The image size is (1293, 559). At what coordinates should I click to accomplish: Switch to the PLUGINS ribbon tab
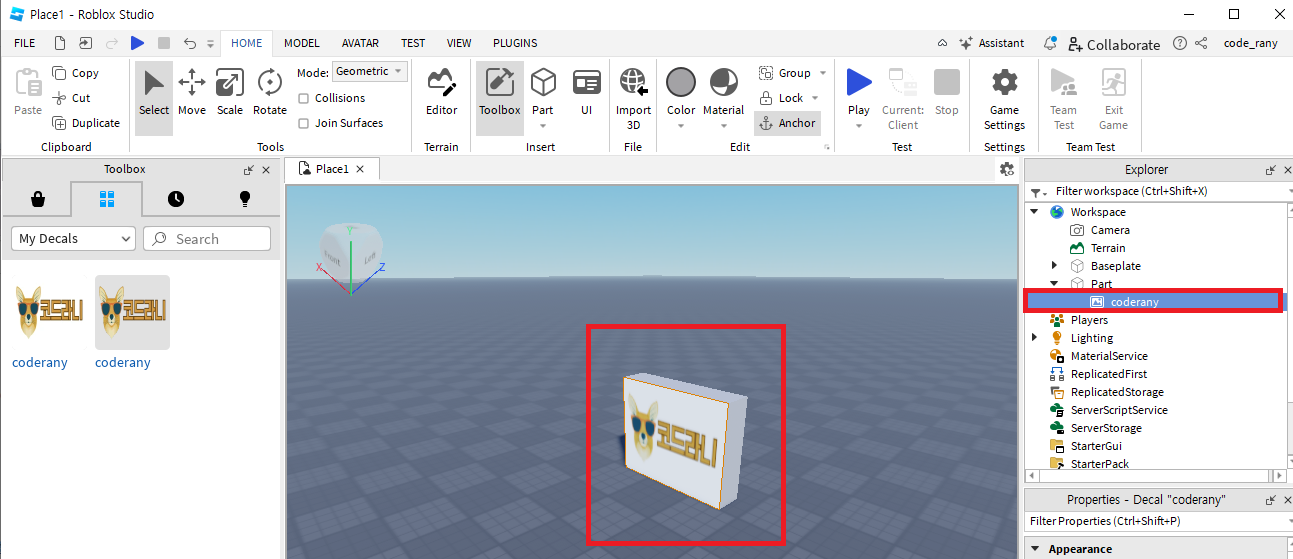coord(515,43)
